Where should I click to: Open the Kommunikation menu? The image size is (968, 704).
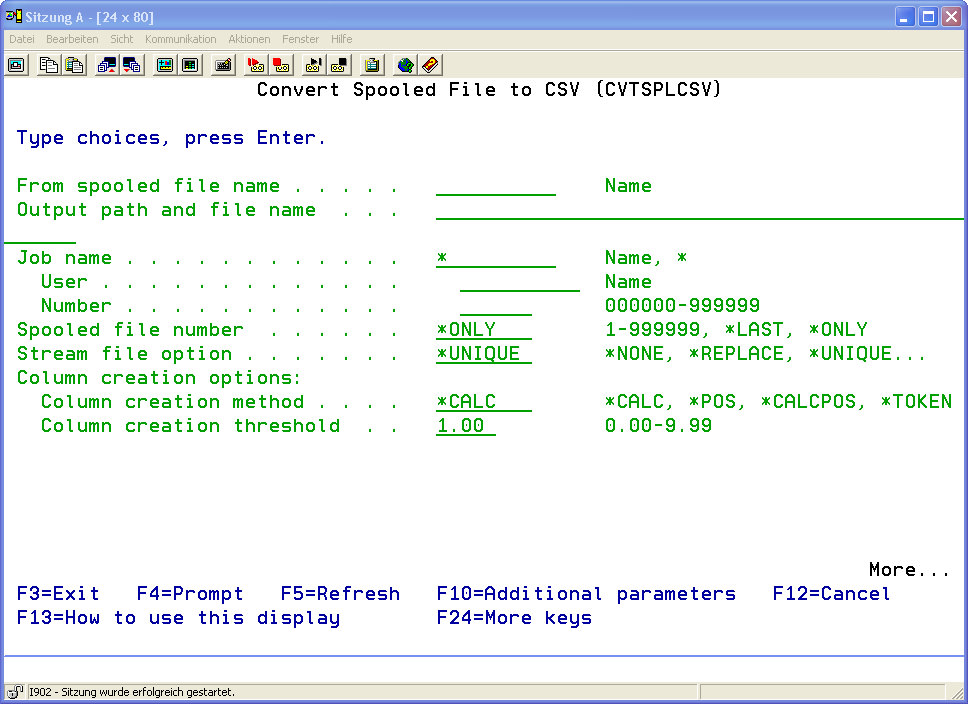pos(180,39)
